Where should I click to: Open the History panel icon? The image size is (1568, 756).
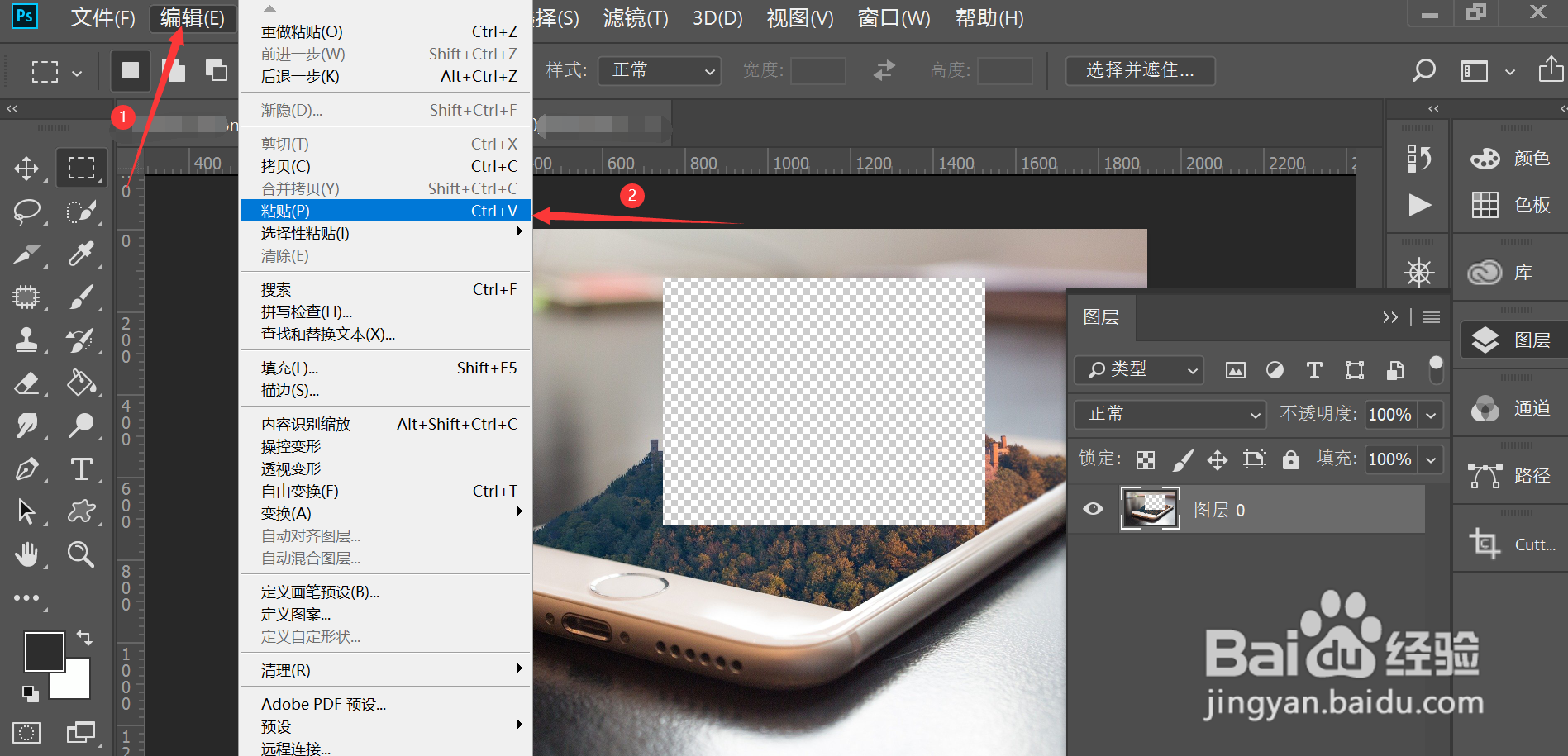1419,157
